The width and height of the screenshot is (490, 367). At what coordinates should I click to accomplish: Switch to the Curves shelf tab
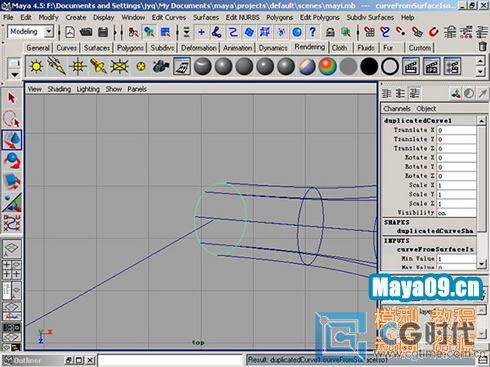[x=67, y=48]
